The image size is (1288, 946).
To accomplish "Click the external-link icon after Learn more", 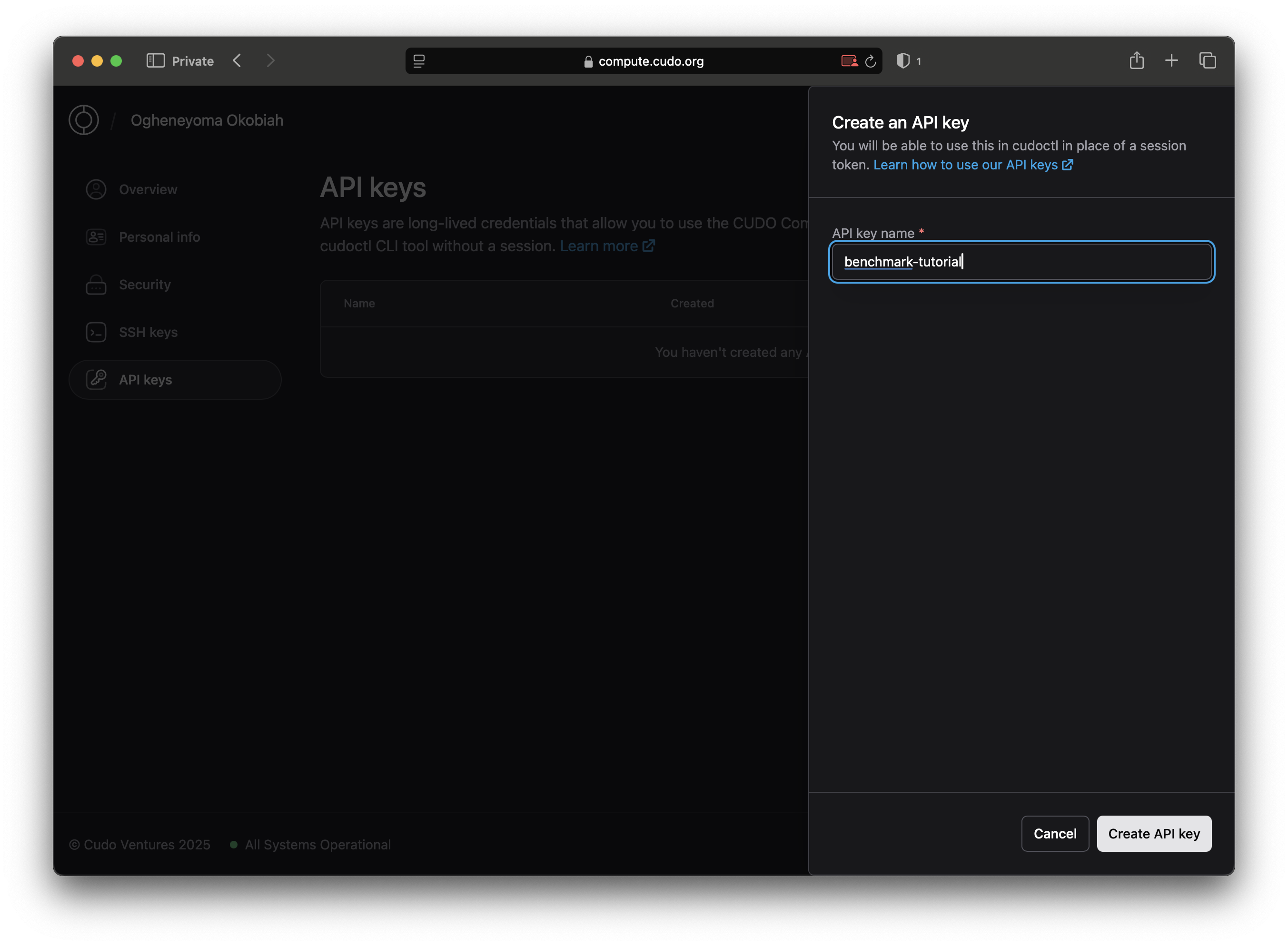I will coord(648,246).
